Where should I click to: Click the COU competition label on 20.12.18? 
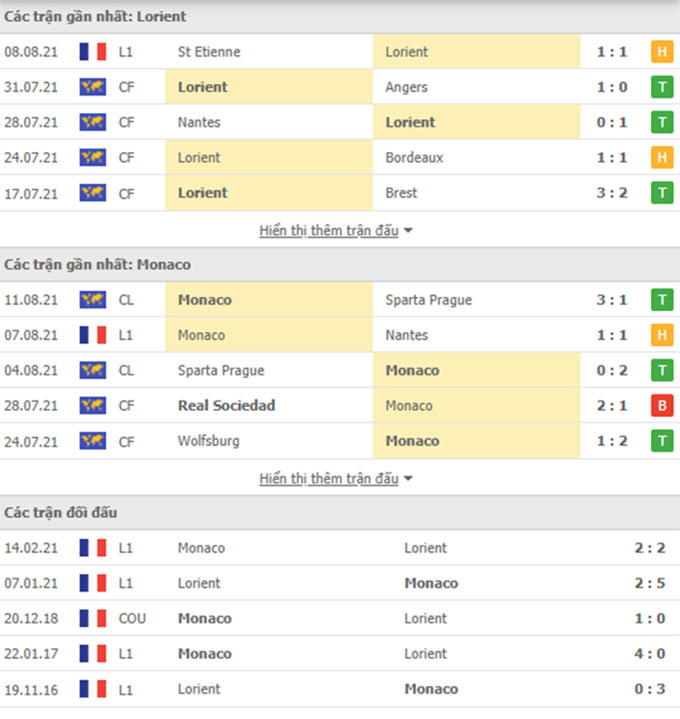[132, 619]
